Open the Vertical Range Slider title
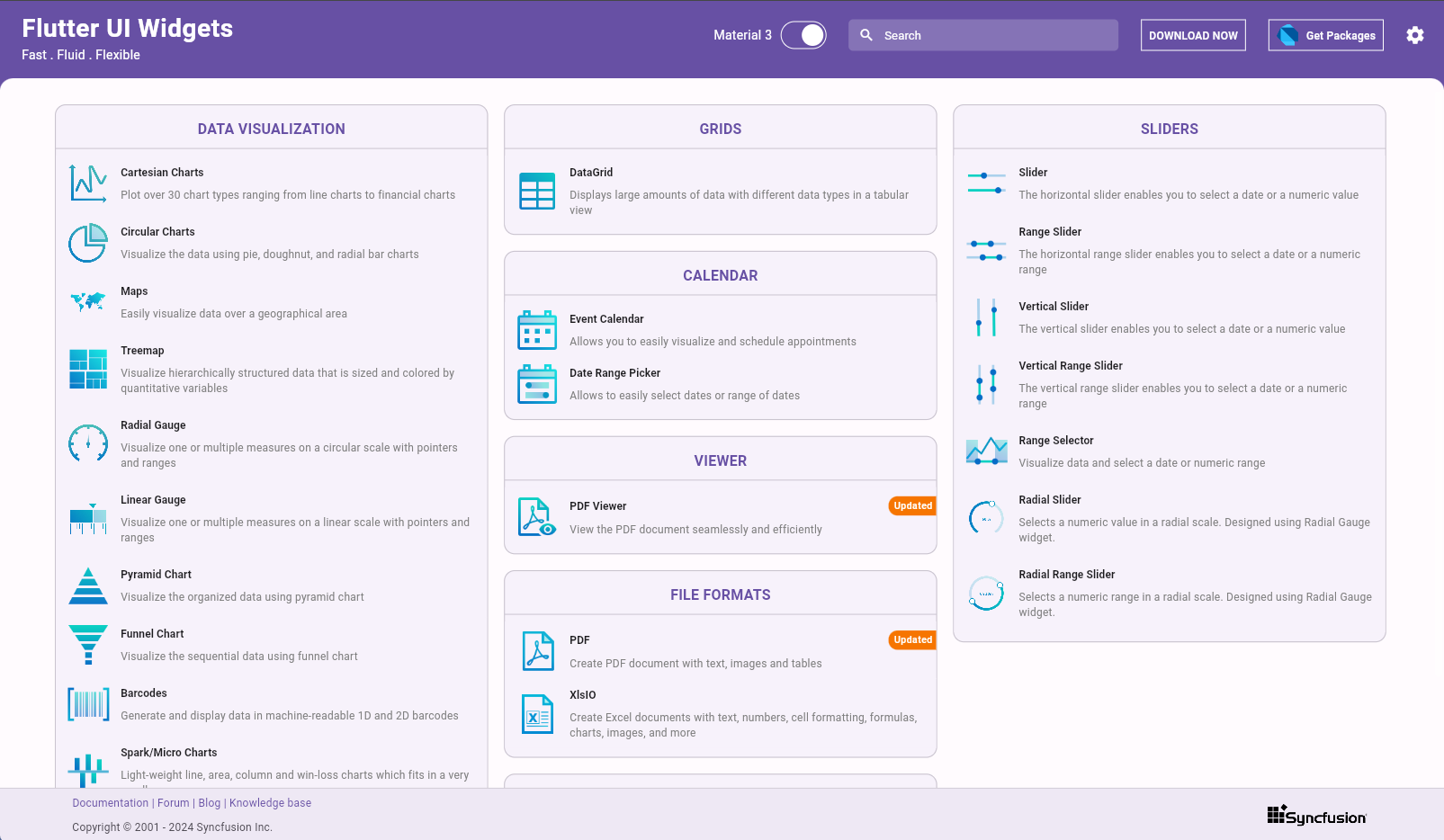 (x=1071, y=366)
